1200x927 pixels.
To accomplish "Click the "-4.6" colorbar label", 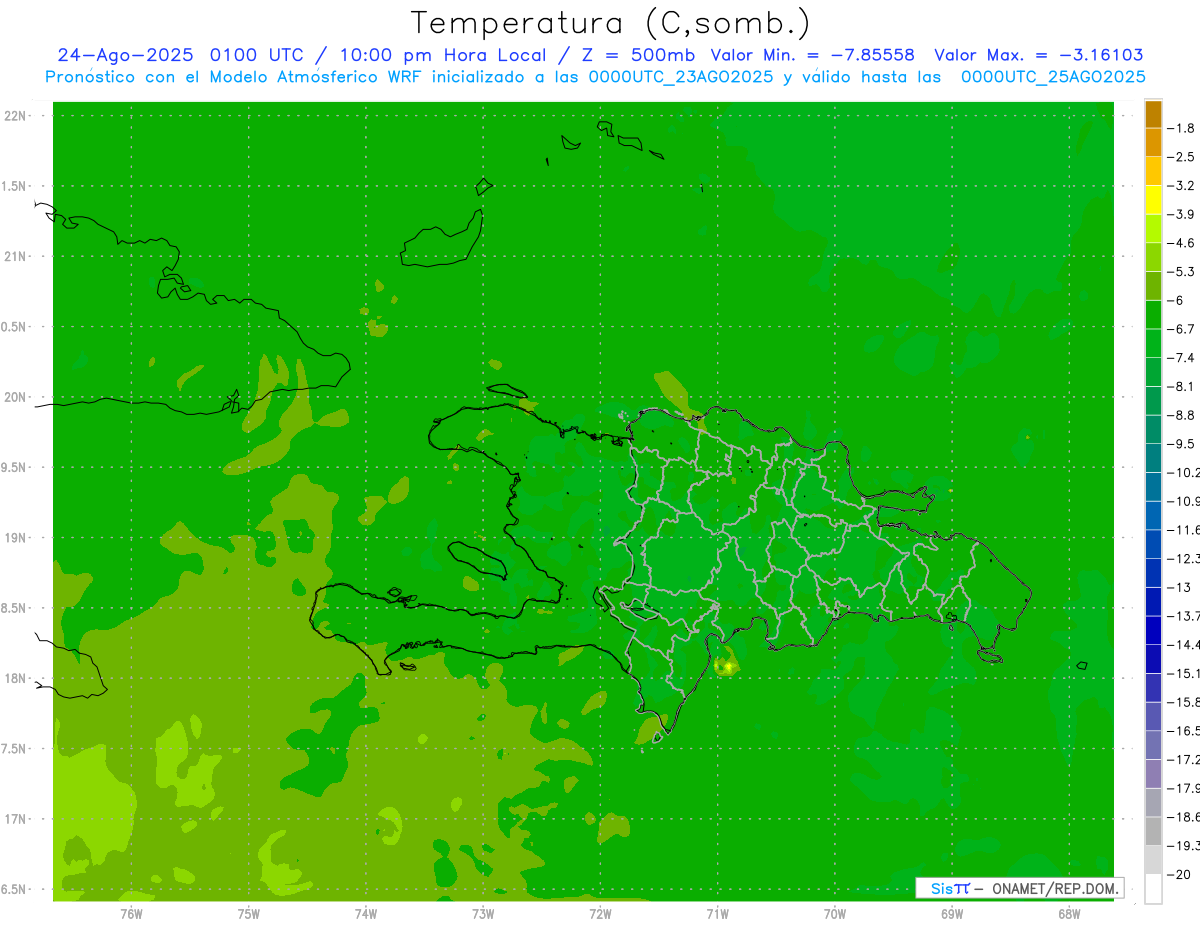I will point(1183,243).
